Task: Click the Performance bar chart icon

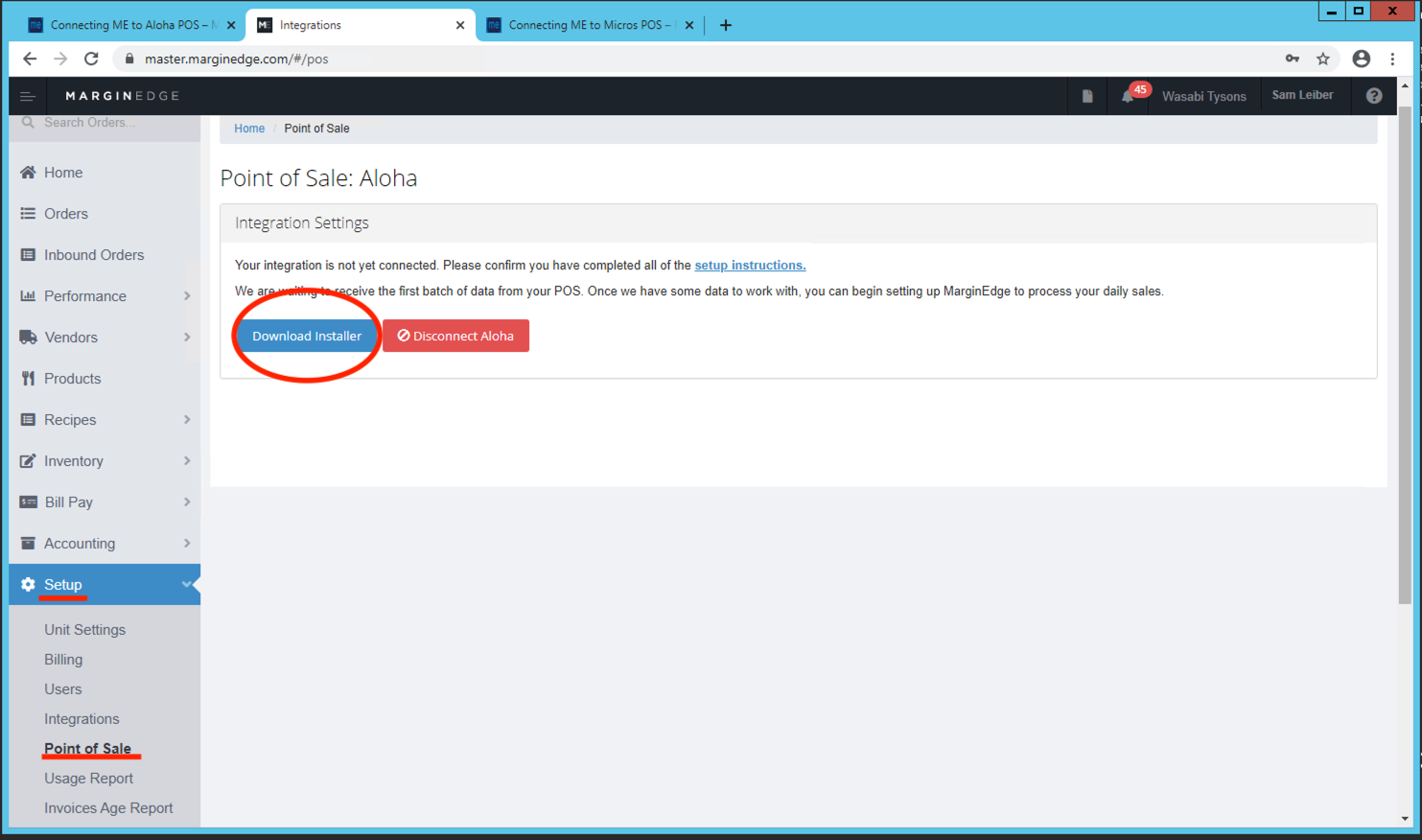Action: [x=28, y=296]
